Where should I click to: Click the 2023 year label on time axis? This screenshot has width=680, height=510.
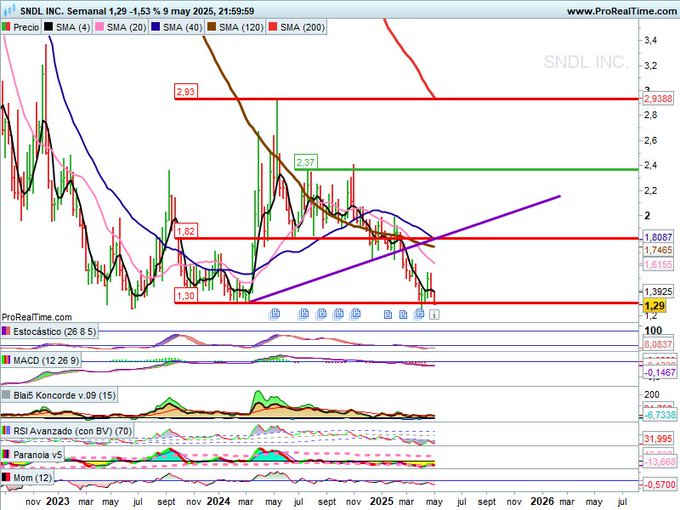click(x=57, y=501)
